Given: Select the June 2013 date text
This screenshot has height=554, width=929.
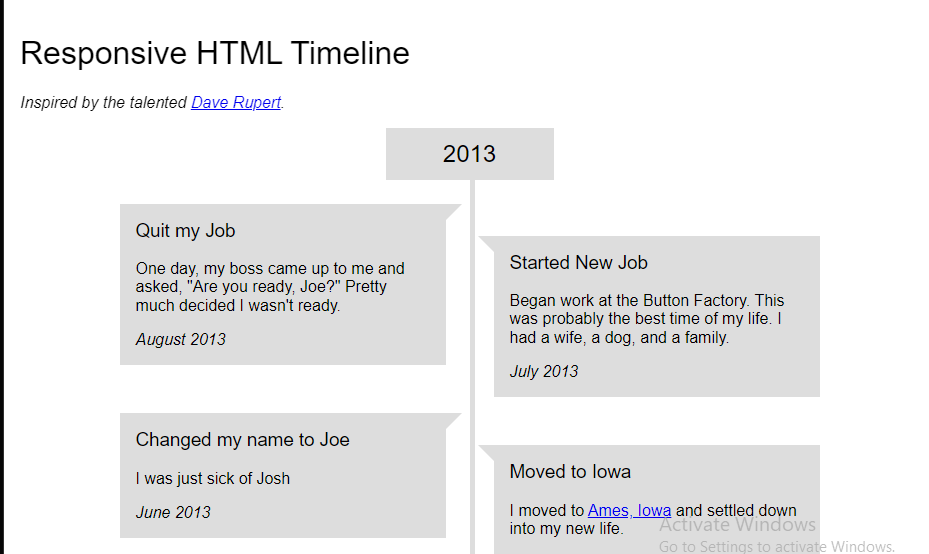Looking at the screenshot, I should pyautogui.click(x=173, y=513).
